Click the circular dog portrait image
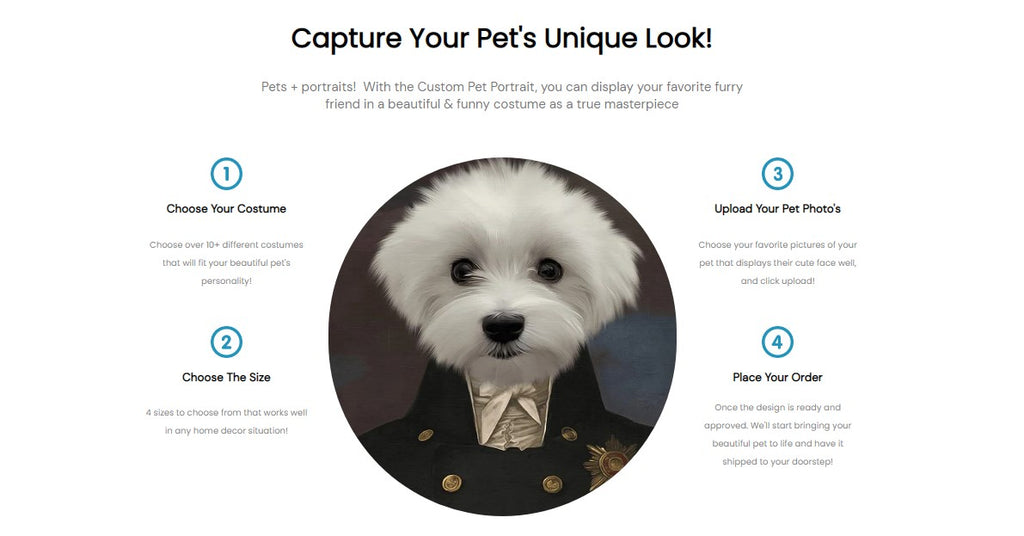1024x536 pixels. pos(502,336)
